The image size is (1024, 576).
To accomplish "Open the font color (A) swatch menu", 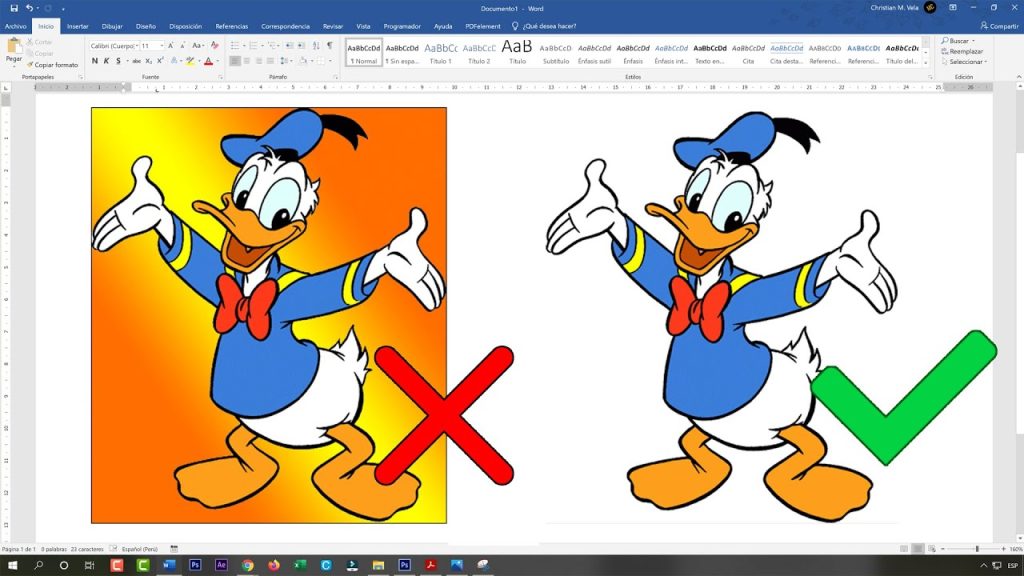I will pyautogui.click(x=207, y=61).
